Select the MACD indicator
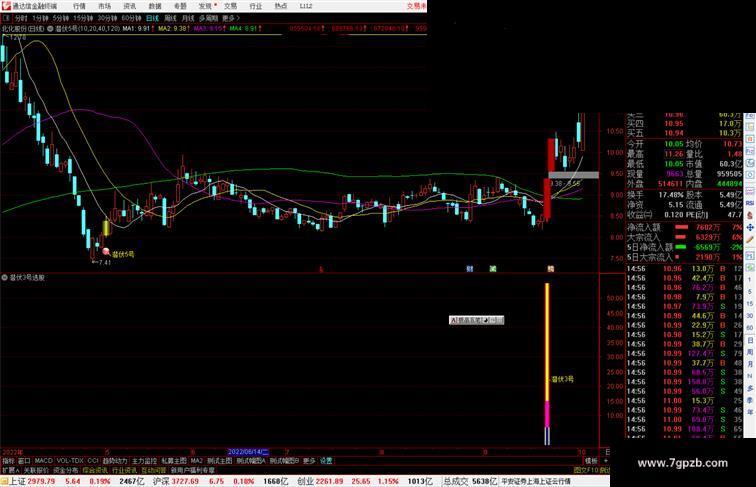756x487 pixels. (x=43, y=461)
